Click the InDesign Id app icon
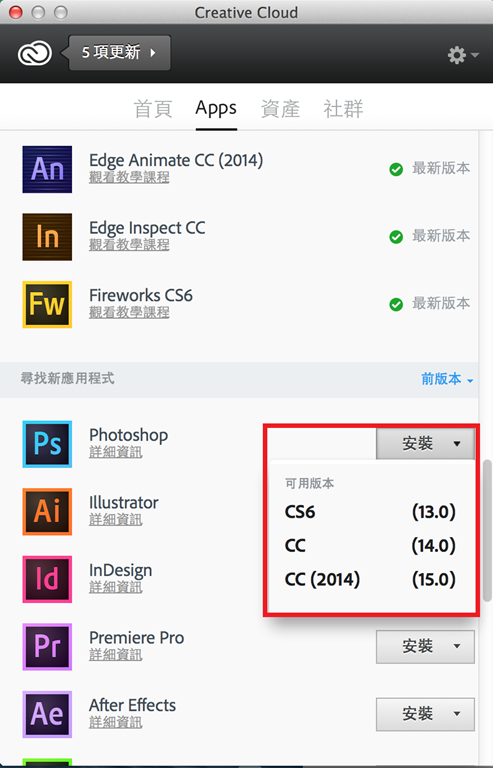The width and height of the screenshot is (493, 768). click(x=47, y=579)
